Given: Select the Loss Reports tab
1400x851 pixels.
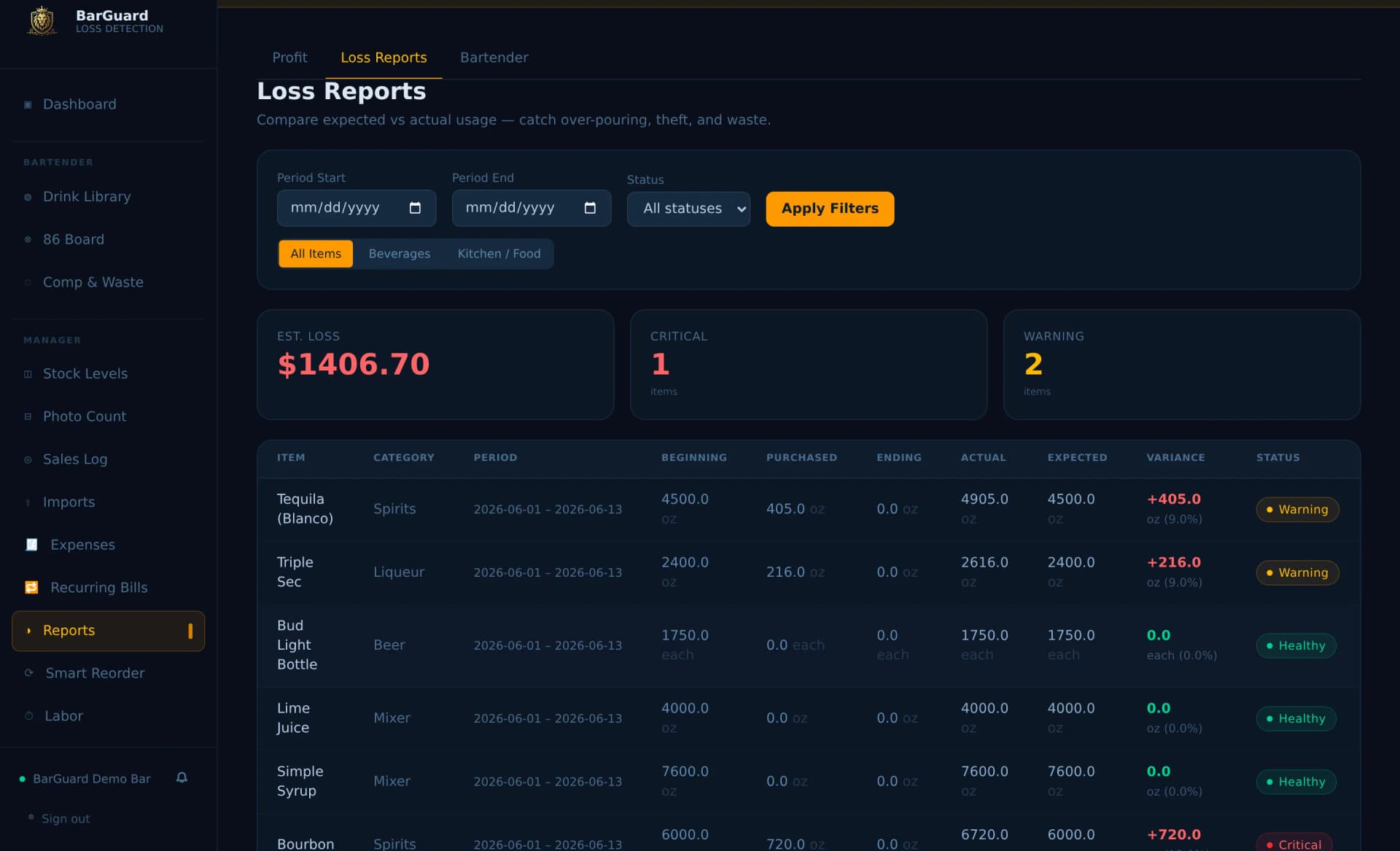Looking at the screenshot, I should coord(384,58).
